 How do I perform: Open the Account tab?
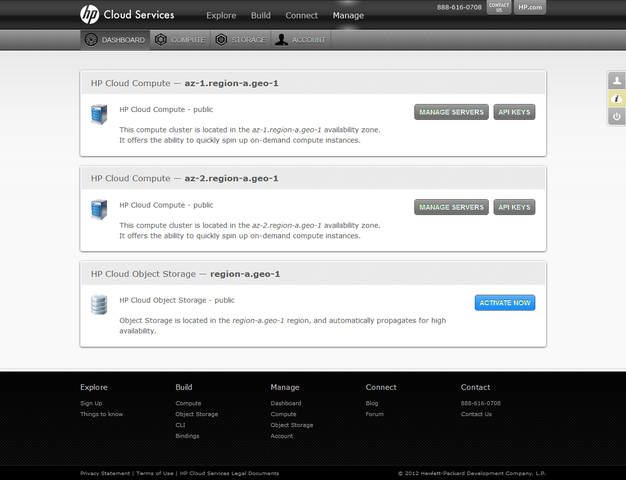(x=301, y=40)
